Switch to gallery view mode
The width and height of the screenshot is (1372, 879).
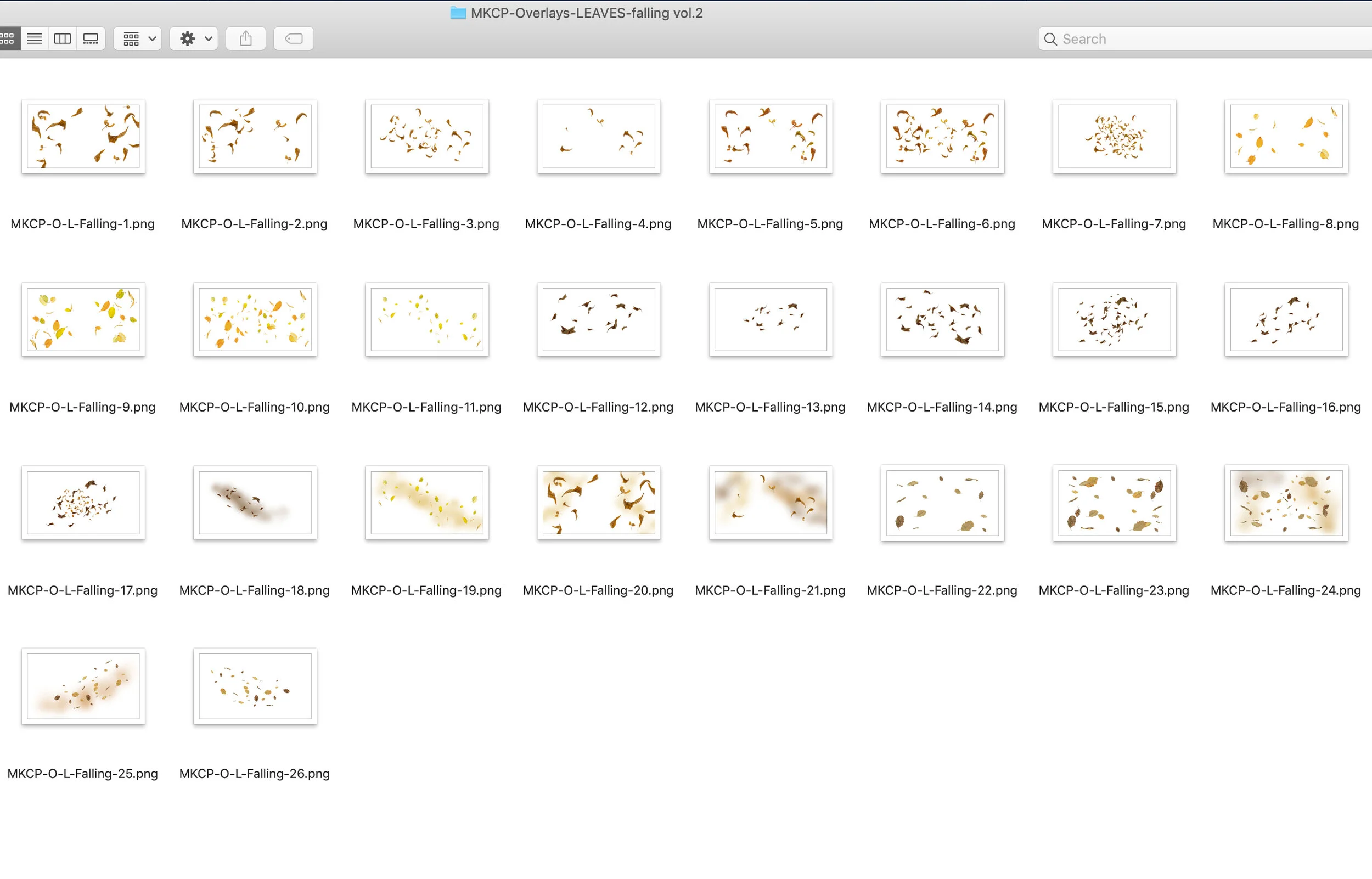coord(91,39)
